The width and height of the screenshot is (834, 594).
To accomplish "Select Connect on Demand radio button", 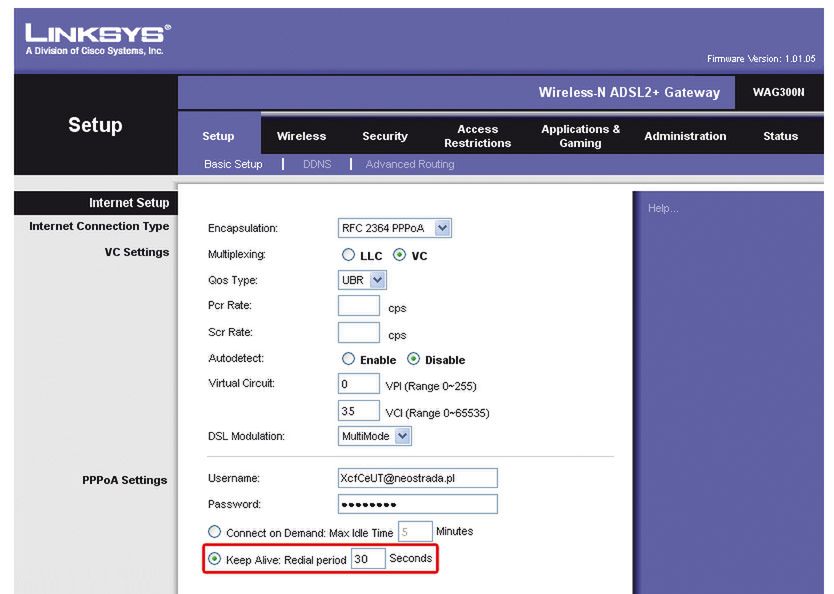I will [214, 531].
